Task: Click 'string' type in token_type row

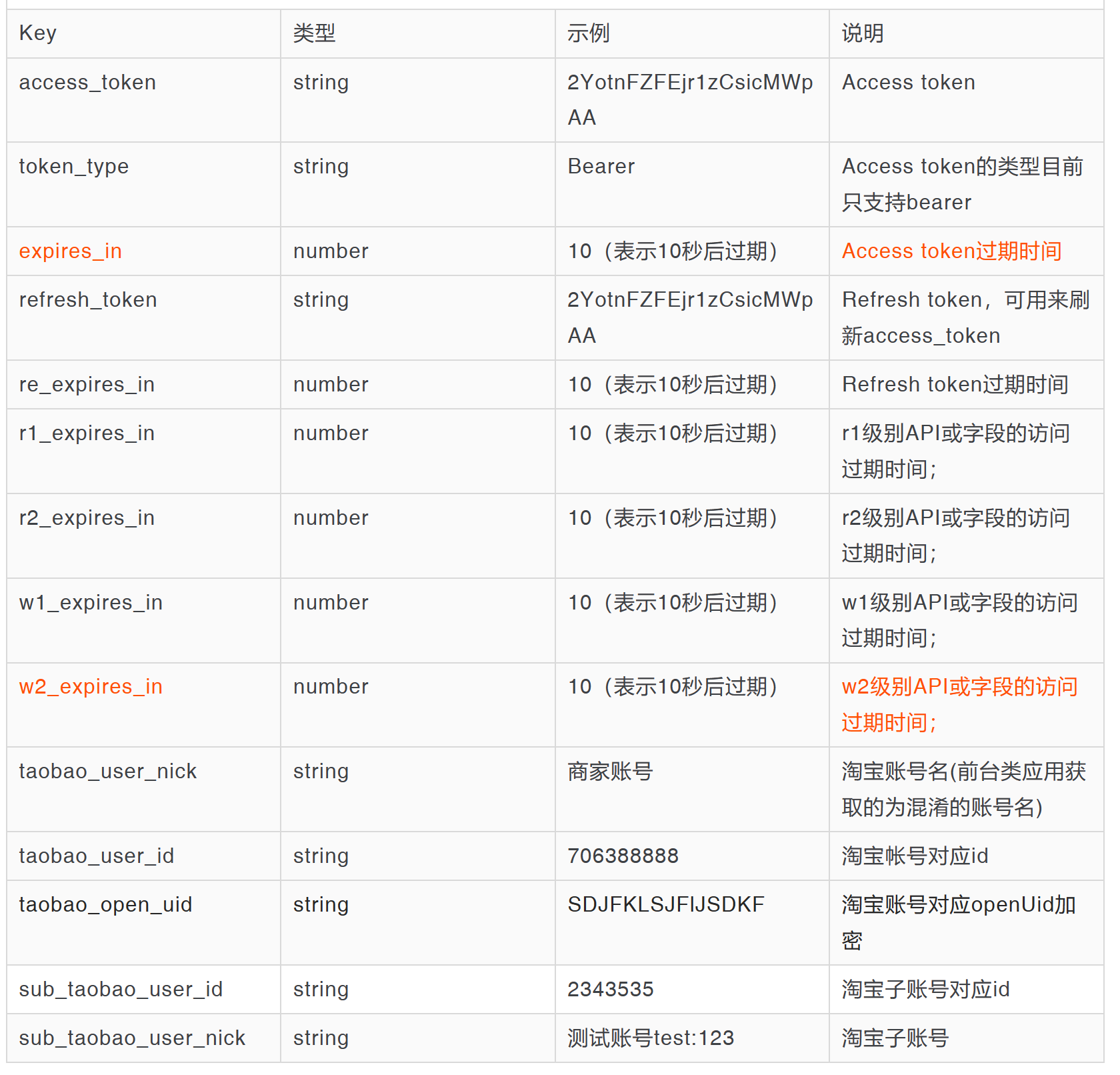Action: [321, 167]
